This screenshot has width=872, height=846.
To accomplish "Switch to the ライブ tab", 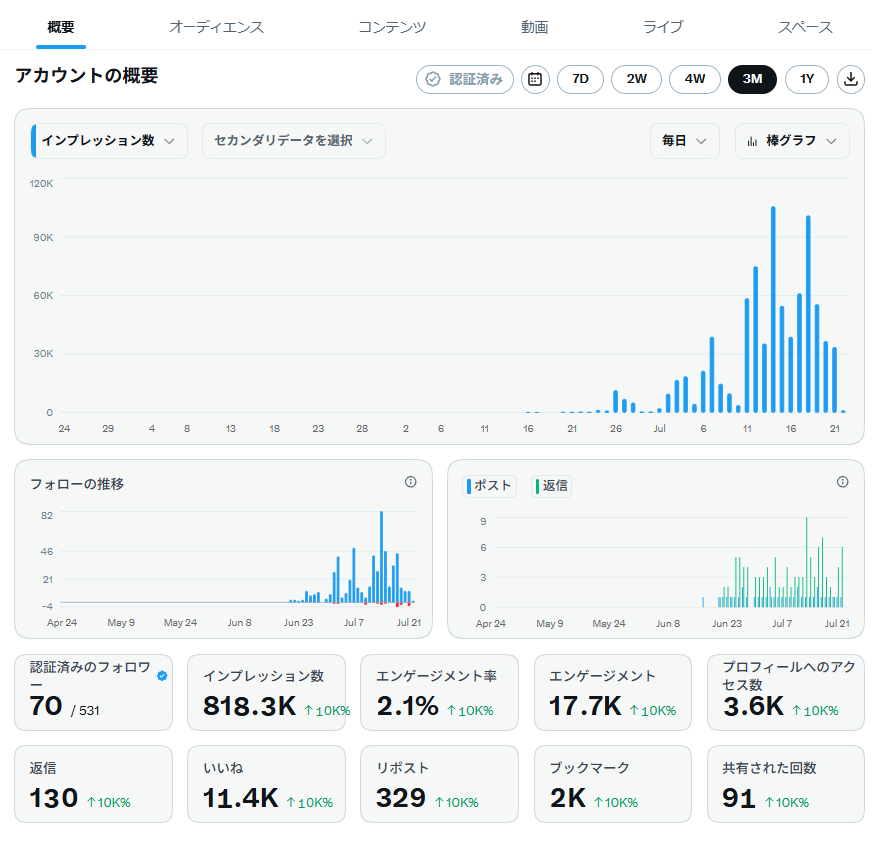I will point(663,27).
